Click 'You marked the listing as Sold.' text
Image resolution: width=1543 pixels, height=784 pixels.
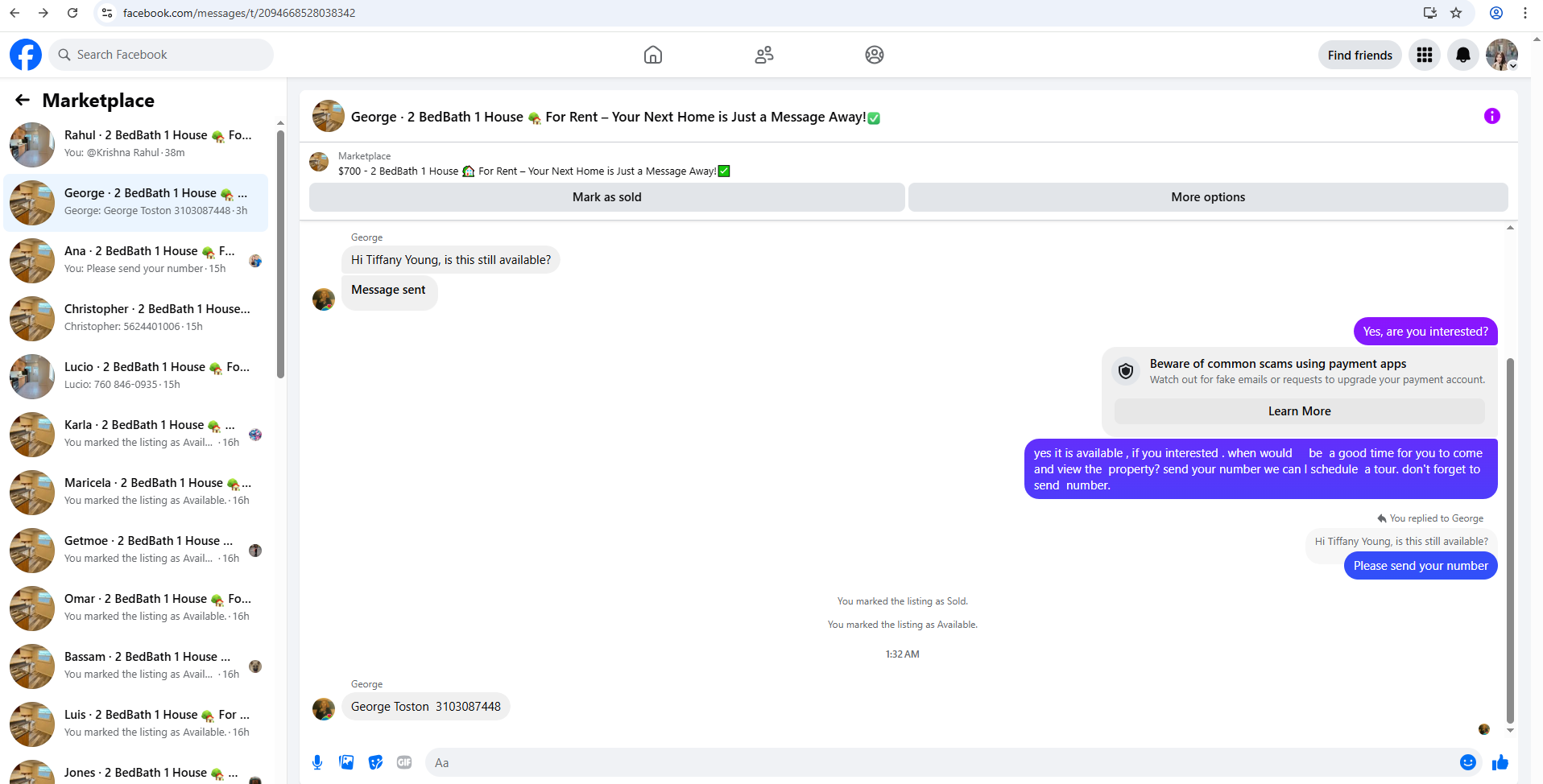click(x=903, y=601)
